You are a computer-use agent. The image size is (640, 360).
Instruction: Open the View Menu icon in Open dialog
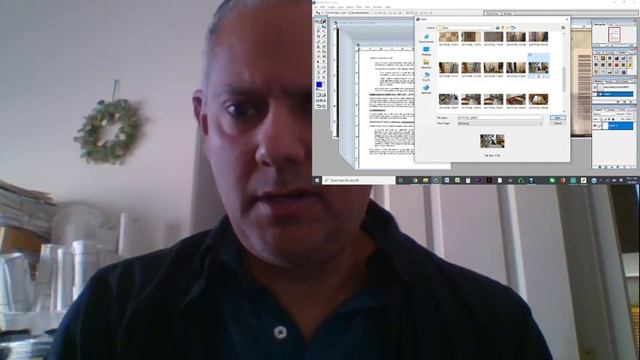tap(513, 28)
